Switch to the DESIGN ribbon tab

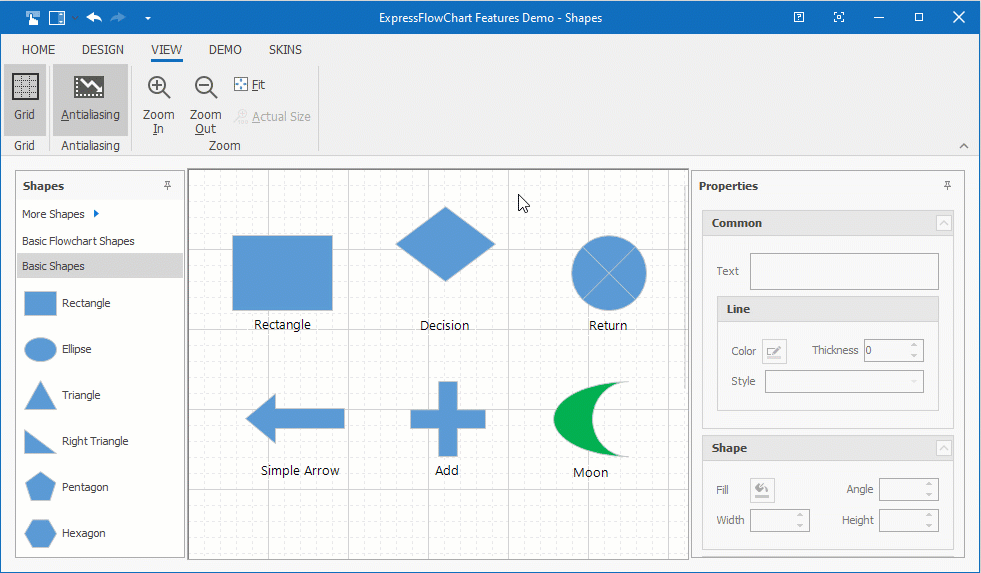click(x=103, y=50)
